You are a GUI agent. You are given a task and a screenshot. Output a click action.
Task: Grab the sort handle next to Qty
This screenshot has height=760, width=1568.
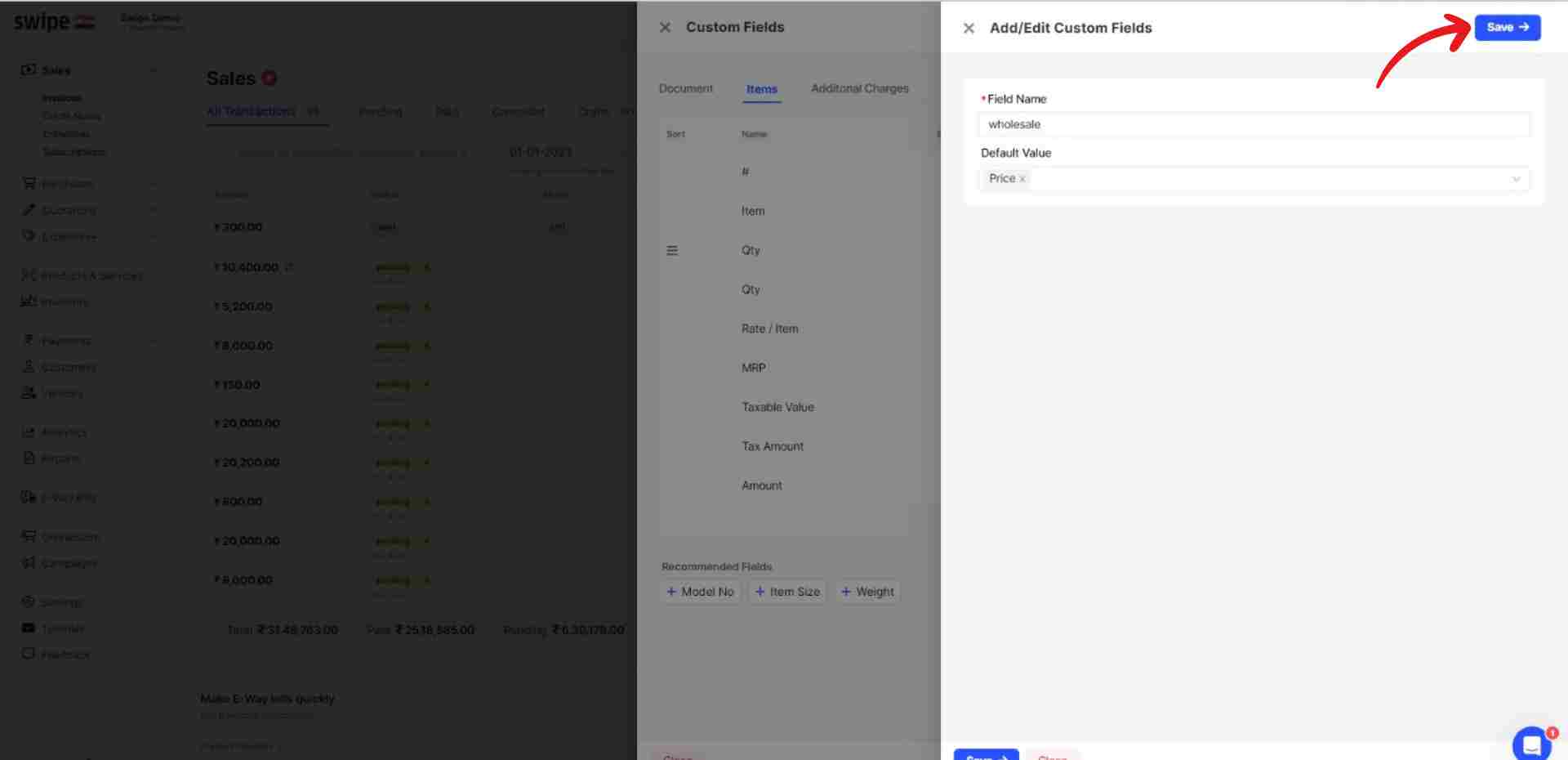(x=672, y=251)
